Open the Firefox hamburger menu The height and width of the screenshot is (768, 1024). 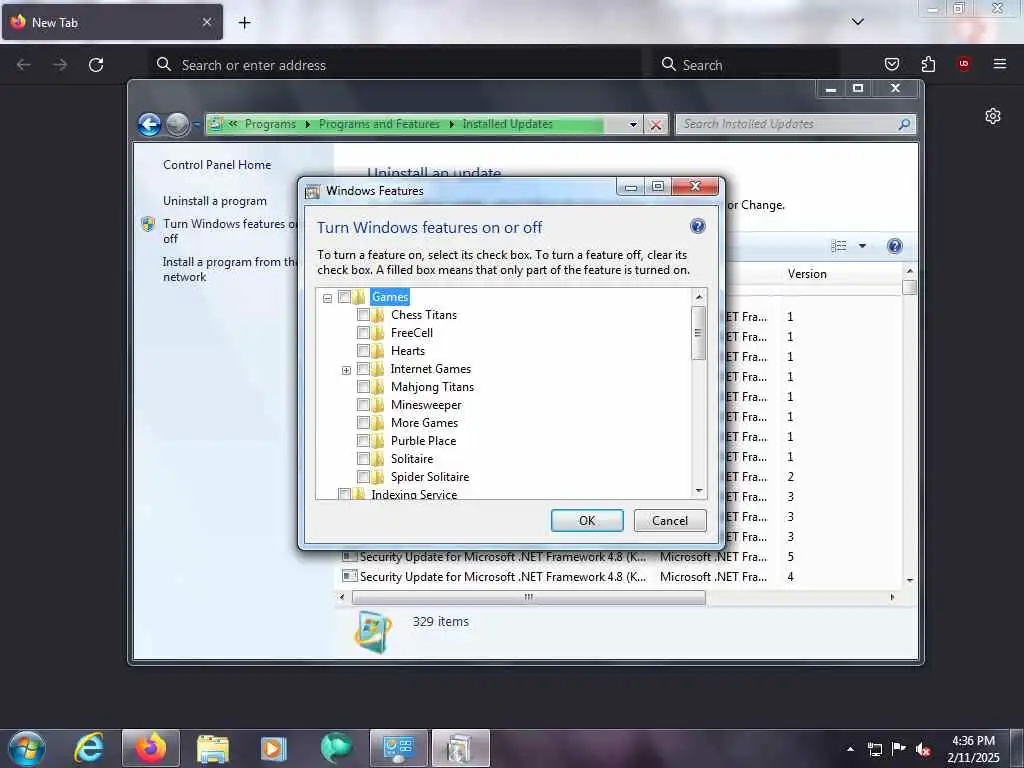[x=1000, y=64]
